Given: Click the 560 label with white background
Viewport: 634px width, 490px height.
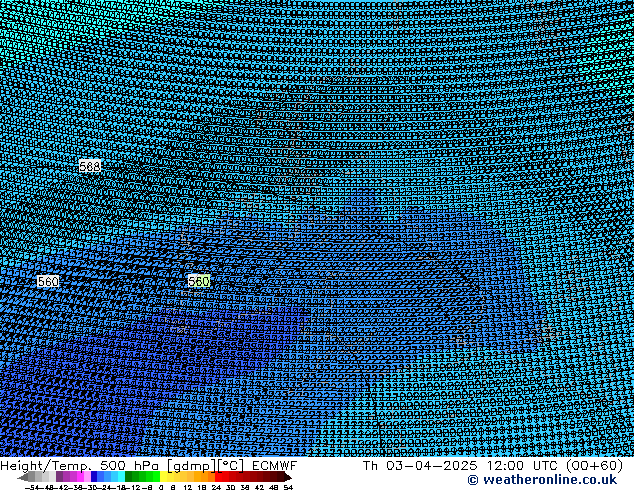Looking at the screenshot, I should click(48, 281).
